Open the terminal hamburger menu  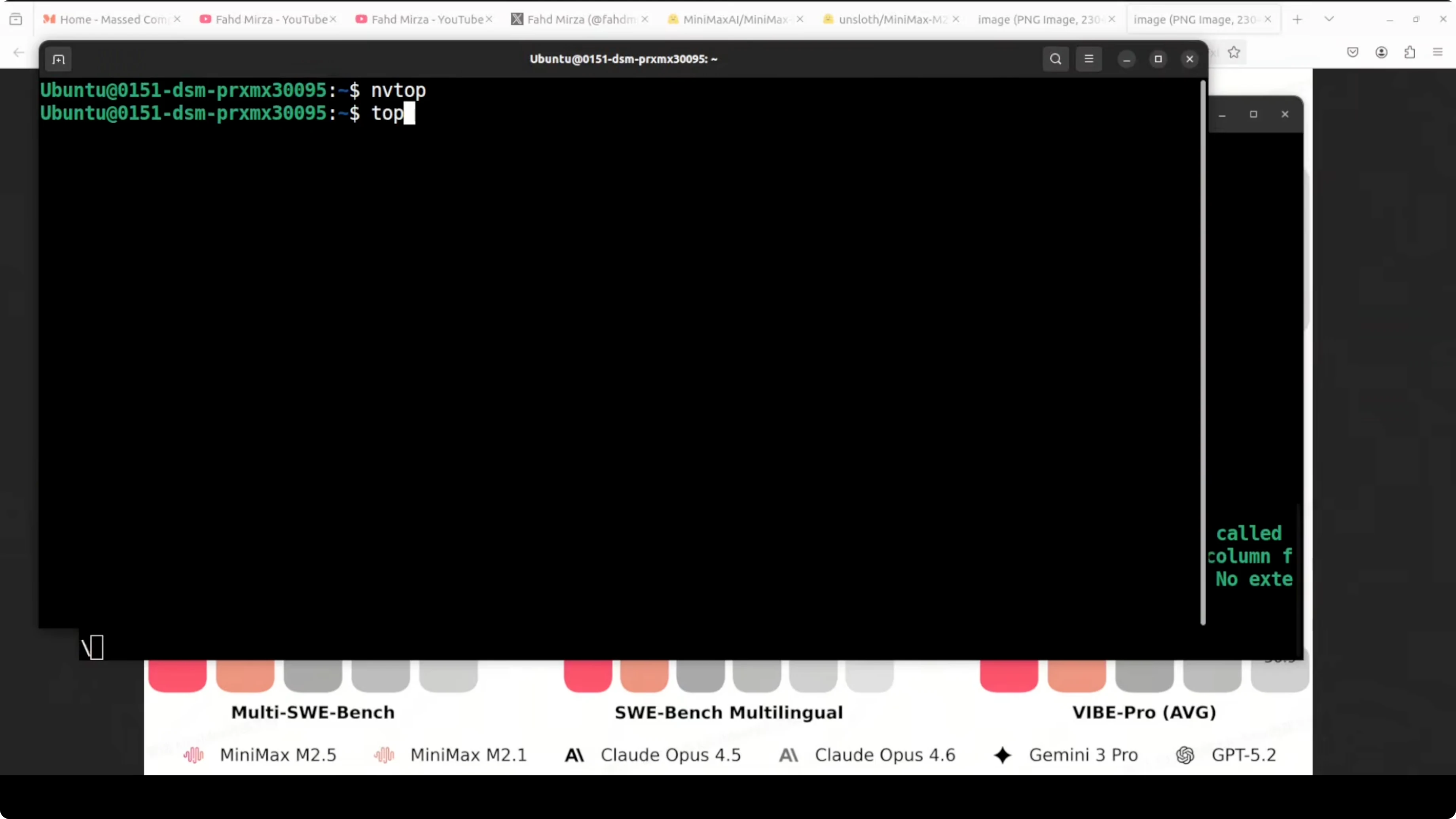(x=1089, y=59)
